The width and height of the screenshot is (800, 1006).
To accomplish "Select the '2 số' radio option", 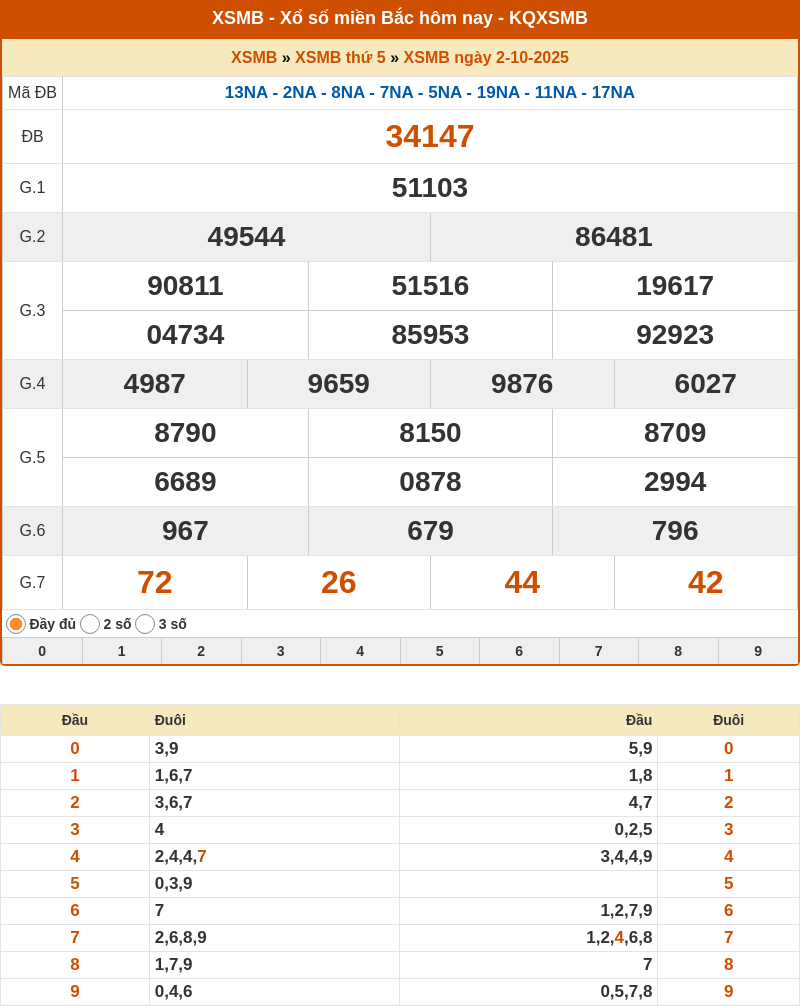I will pyautogui.click(x=90, y=624).
